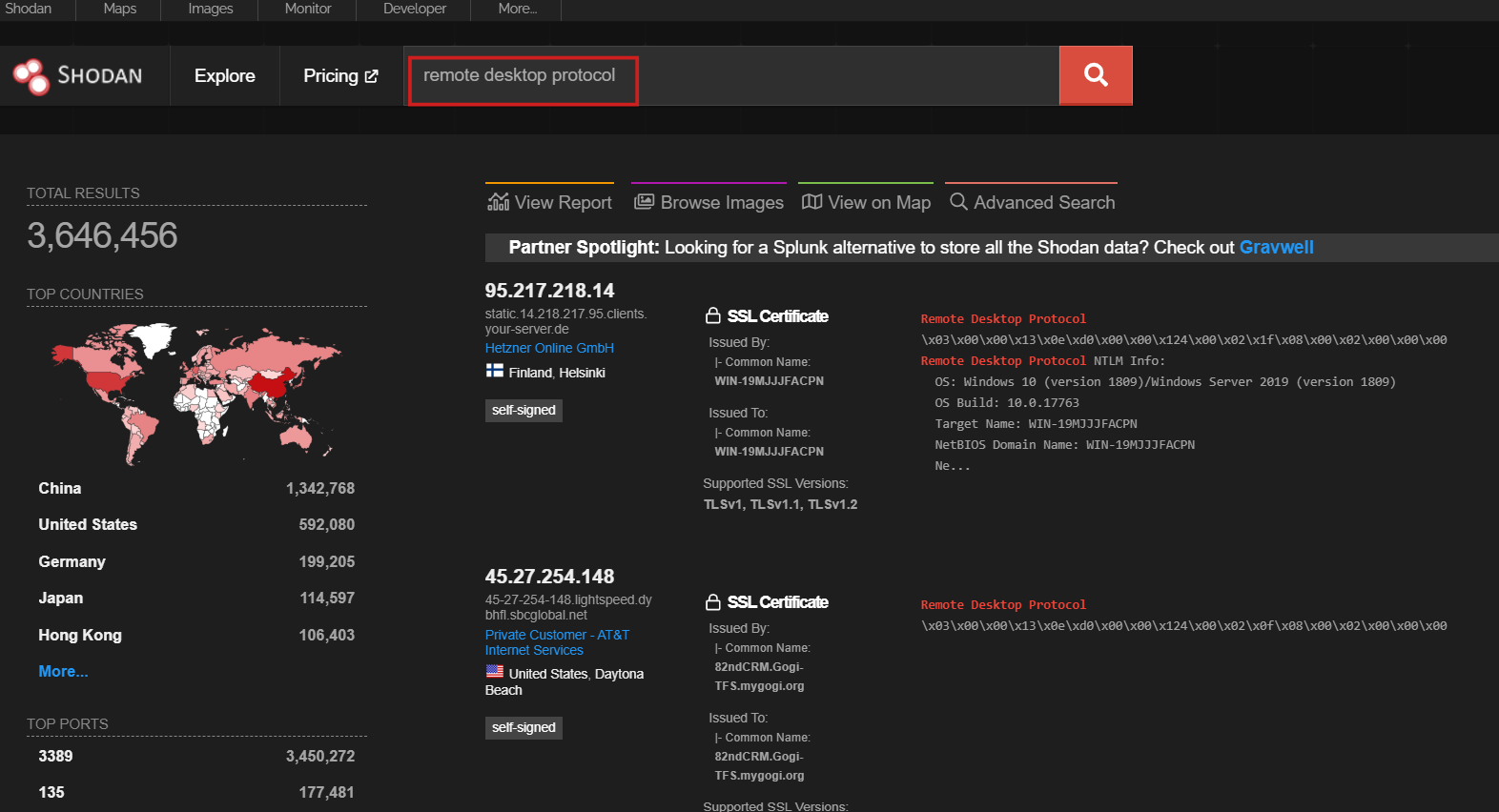Viewport: 1499px width, 812px height.
Task: Click the self-signed tag under AT&T result
Action: point(524,727)
